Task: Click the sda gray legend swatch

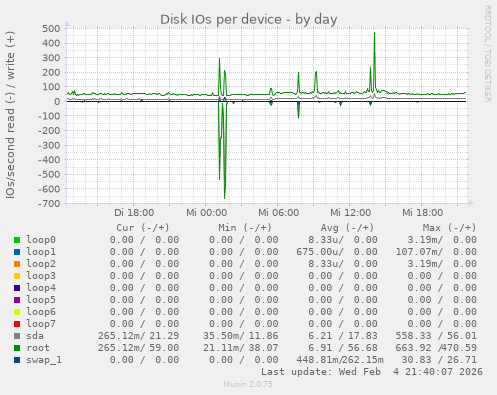Action: tap(17, 336)
